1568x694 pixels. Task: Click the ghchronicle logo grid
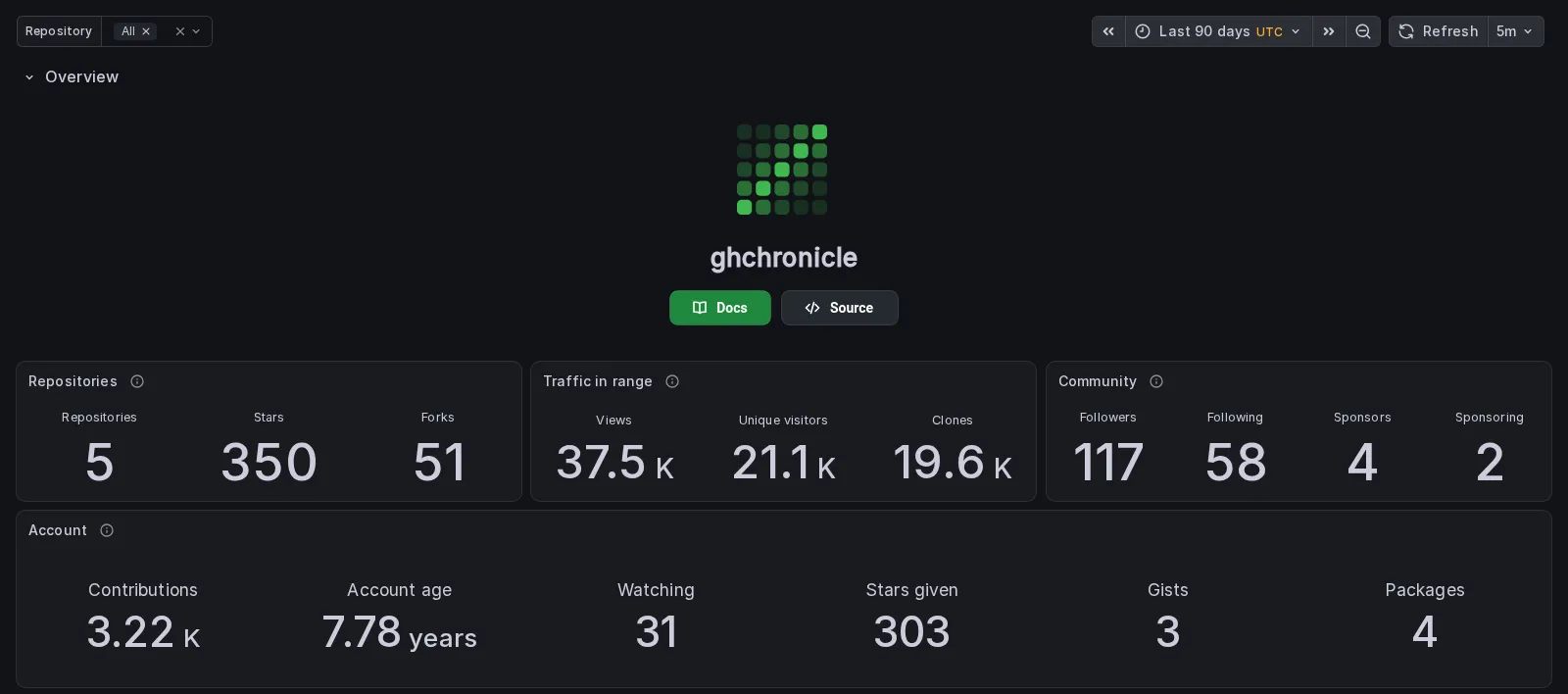(x=782, y=170)
